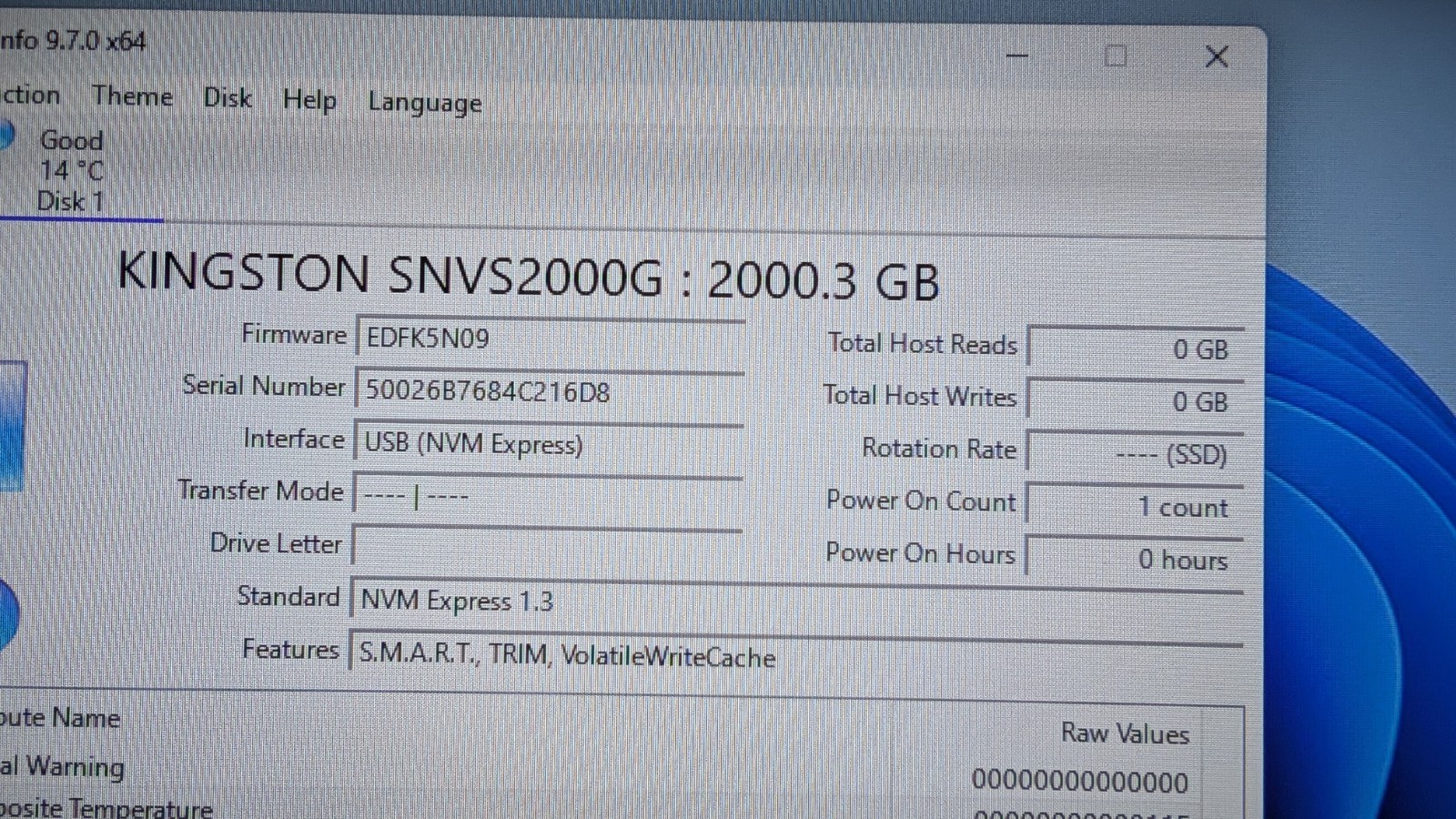Click the Total Host Writes label

tap(919, 396)
